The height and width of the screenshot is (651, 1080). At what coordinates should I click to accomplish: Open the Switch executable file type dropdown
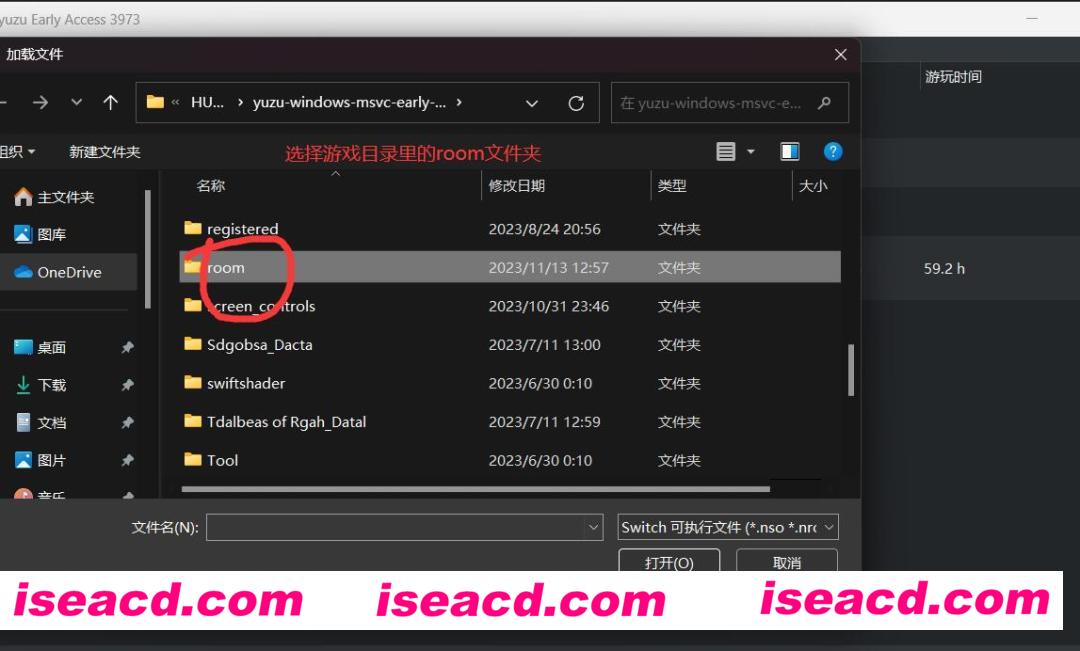point(728,527)
